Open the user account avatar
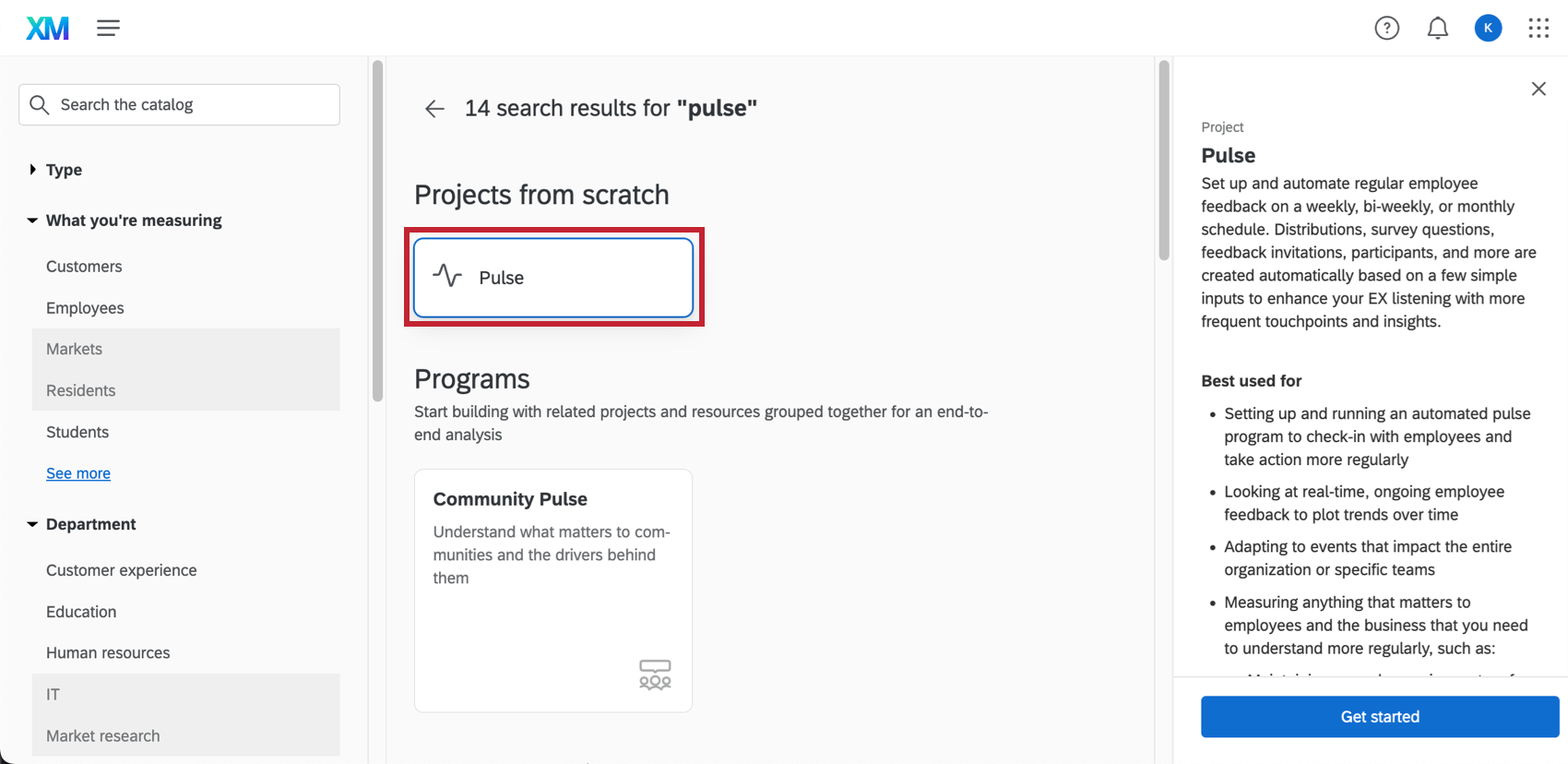1568x764 pixels. pyautogui.click(x=1488, y=29)
